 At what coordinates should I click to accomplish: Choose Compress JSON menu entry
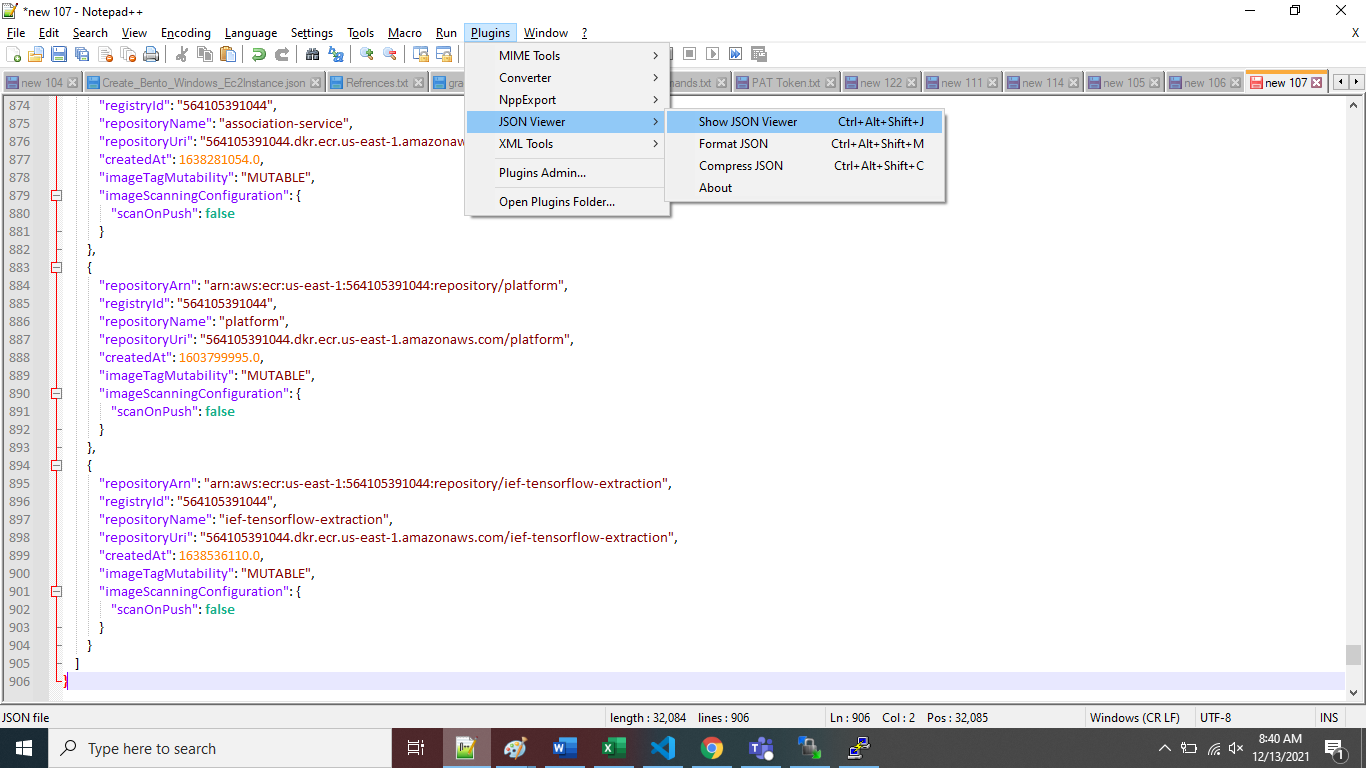(x=805, y=166)
